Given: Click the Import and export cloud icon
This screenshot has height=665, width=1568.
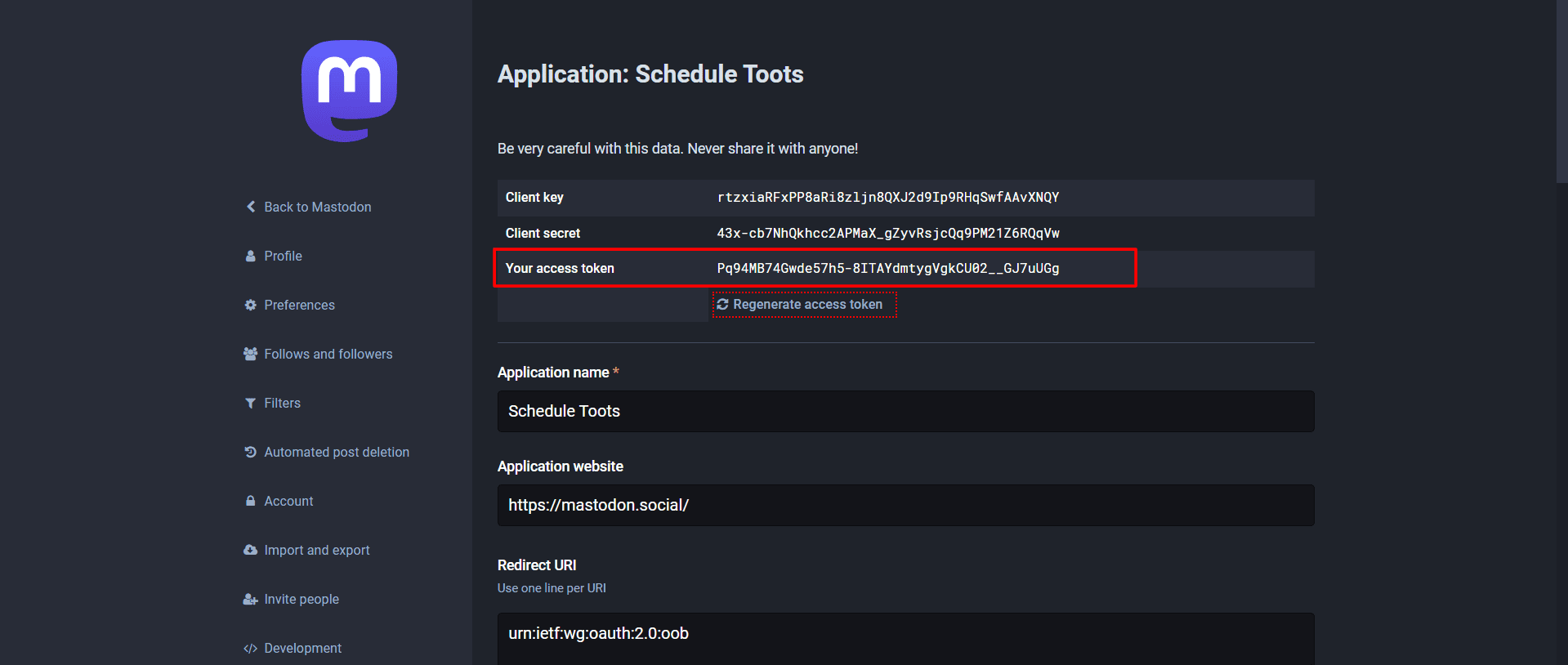Looking at the screenshot, I should [251, 550].
